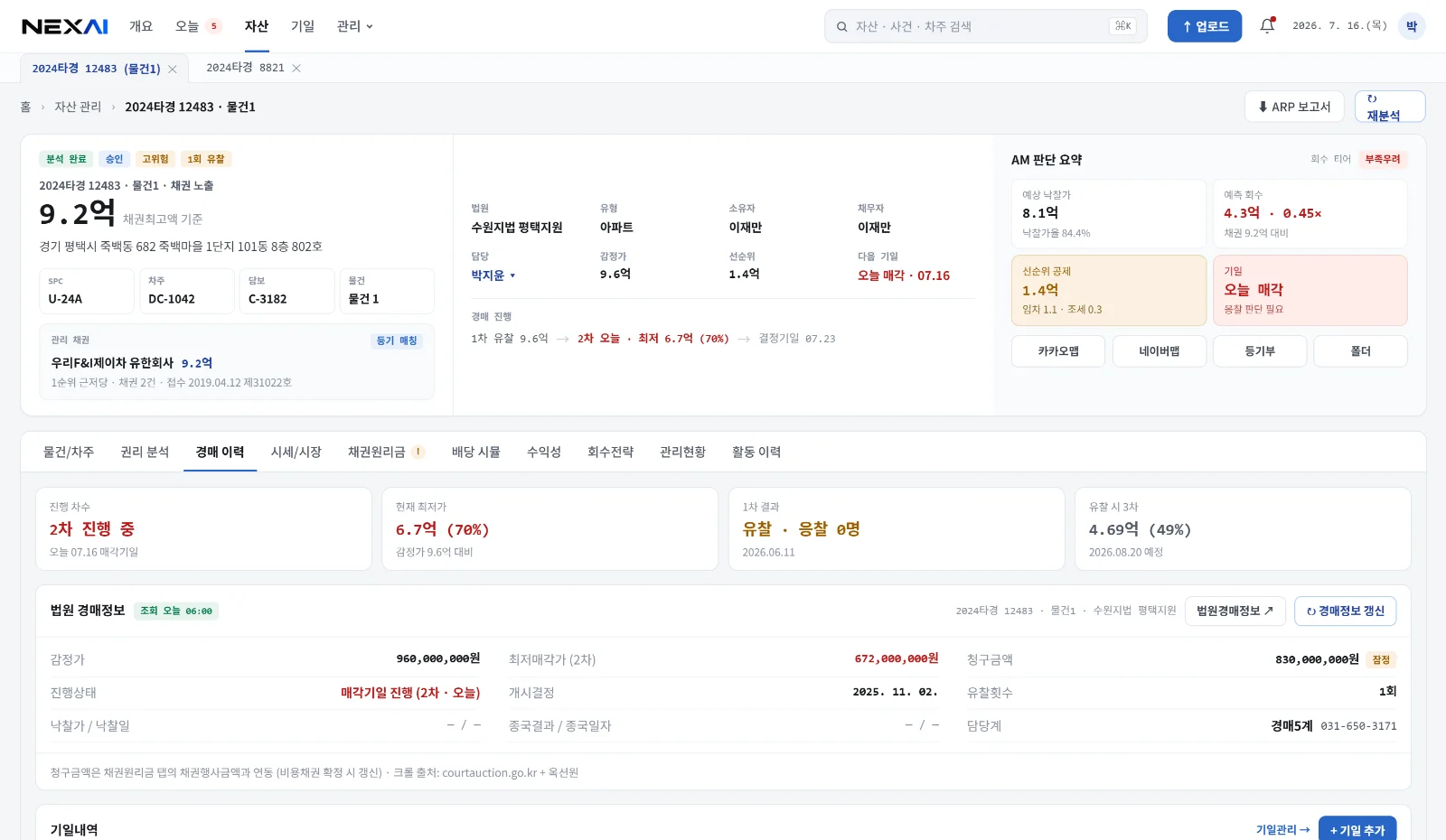The image size is (1446, 840).
Task: Go to 홈 breadcrumb
Action: tap(25, 107)
